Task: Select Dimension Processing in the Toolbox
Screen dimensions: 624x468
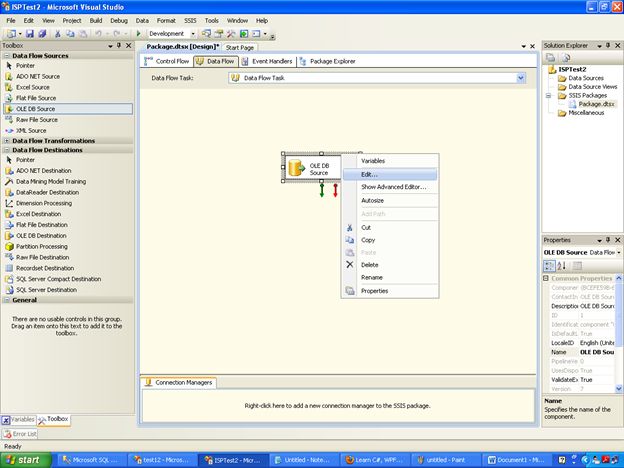Action: pyautogui.click(x=44, y=203)
